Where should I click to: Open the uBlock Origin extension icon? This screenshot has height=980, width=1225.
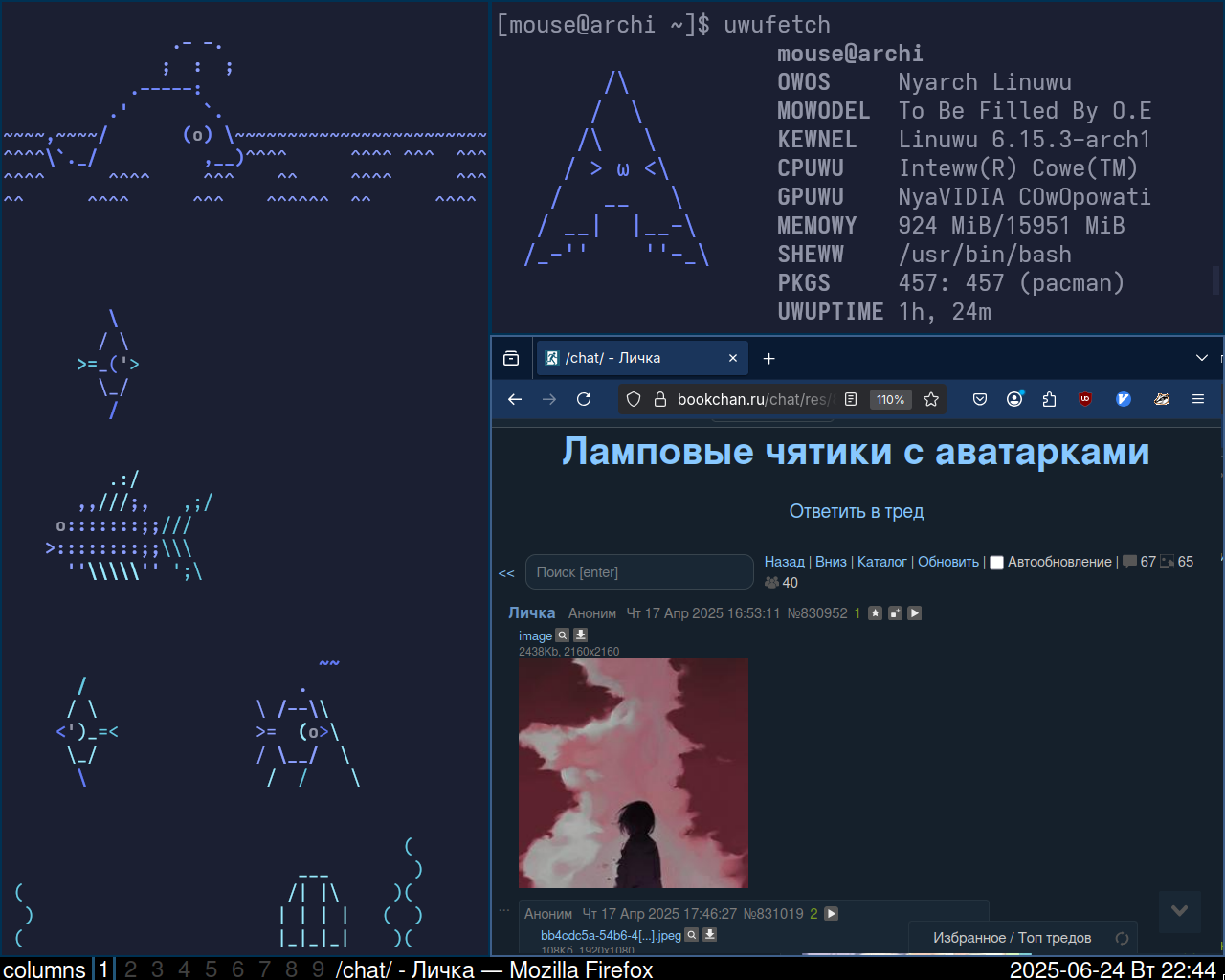coord(1085,399)
